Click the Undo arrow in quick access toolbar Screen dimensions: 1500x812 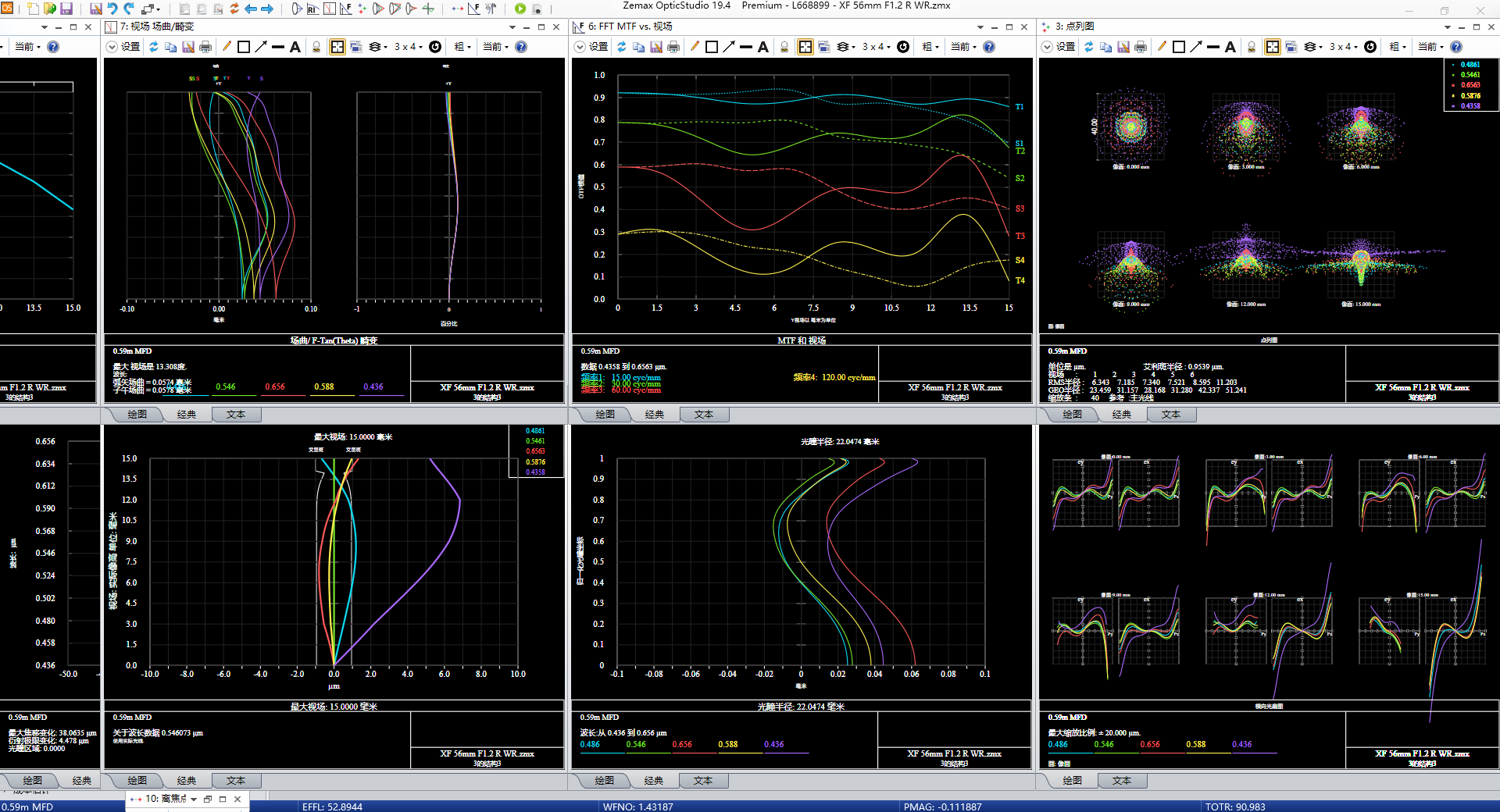[112, 9]
